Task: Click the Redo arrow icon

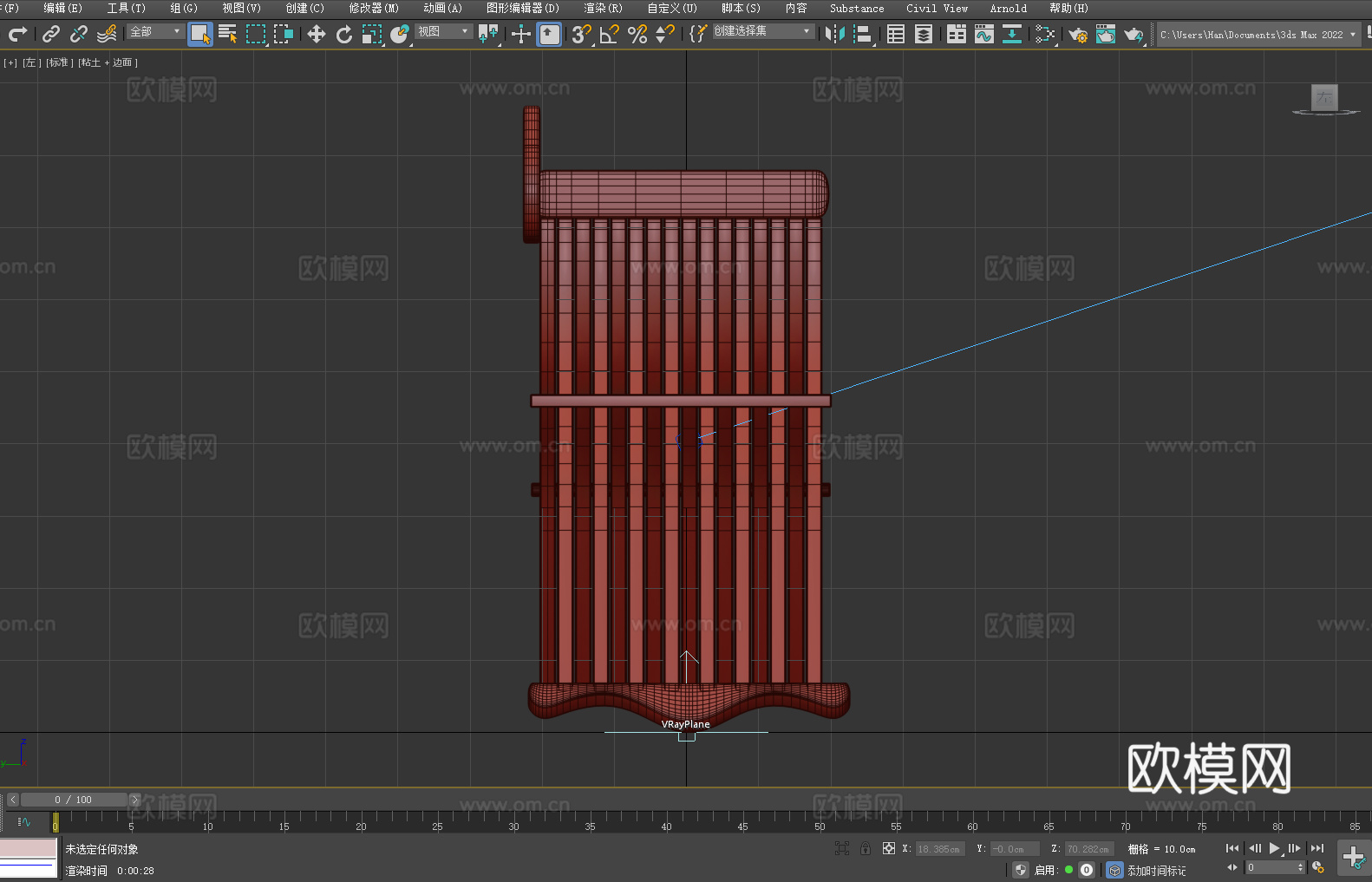Action: click(x=17, y=34)
